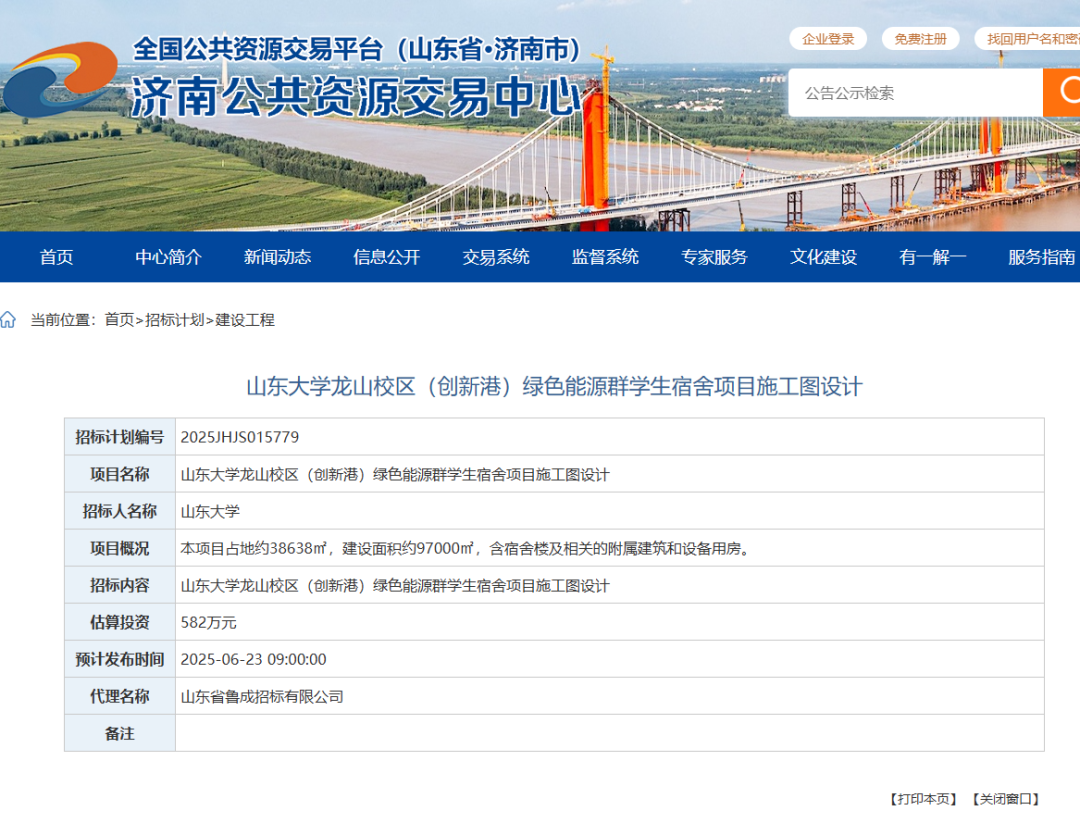
Task: Click the 招标内容 label cell
Action: tap(120, 585)
